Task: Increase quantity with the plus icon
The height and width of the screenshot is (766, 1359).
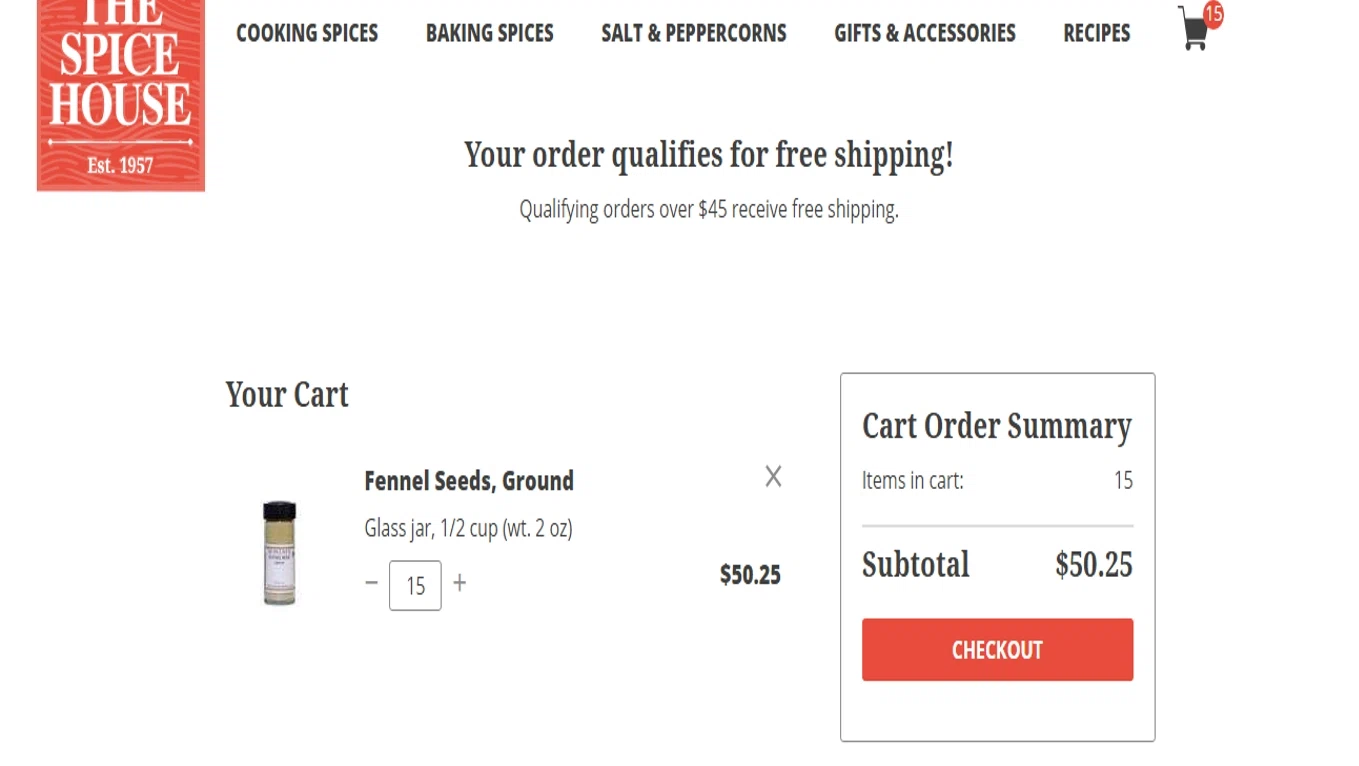Action: coord(459,582)
